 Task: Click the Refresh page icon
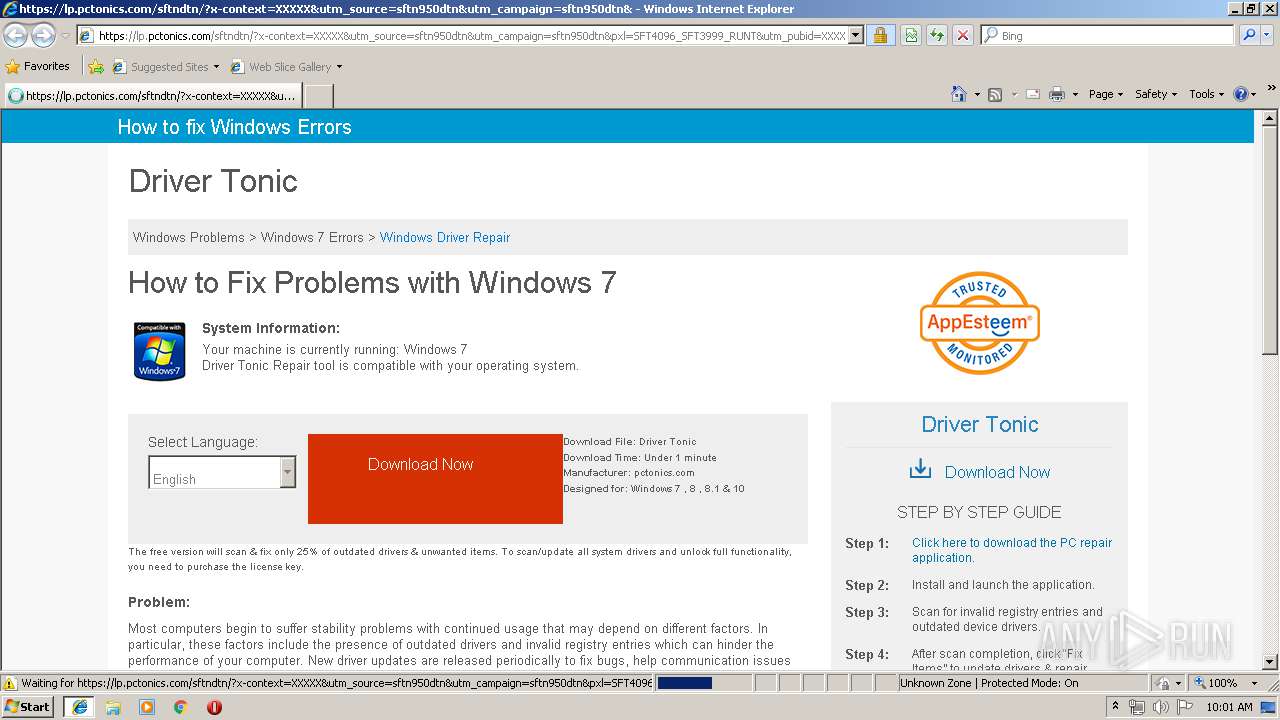point(937,35)
